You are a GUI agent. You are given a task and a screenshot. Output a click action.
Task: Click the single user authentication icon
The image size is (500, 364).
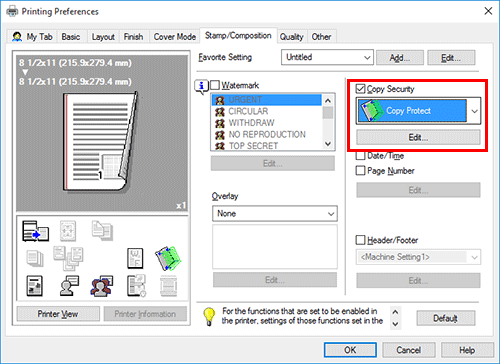tap(69, 286)
